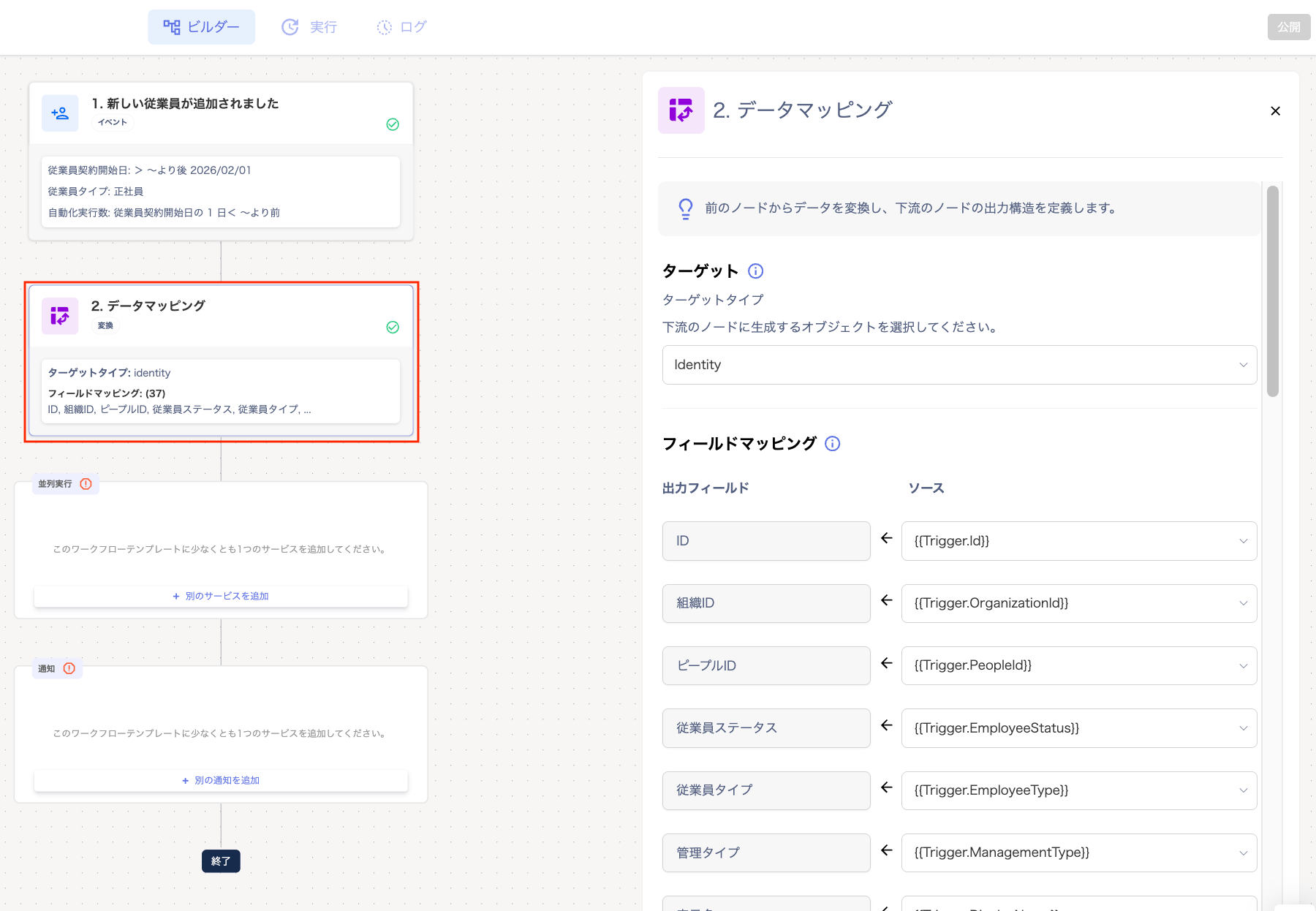Click the ソース column header

[x=926, y=488]
